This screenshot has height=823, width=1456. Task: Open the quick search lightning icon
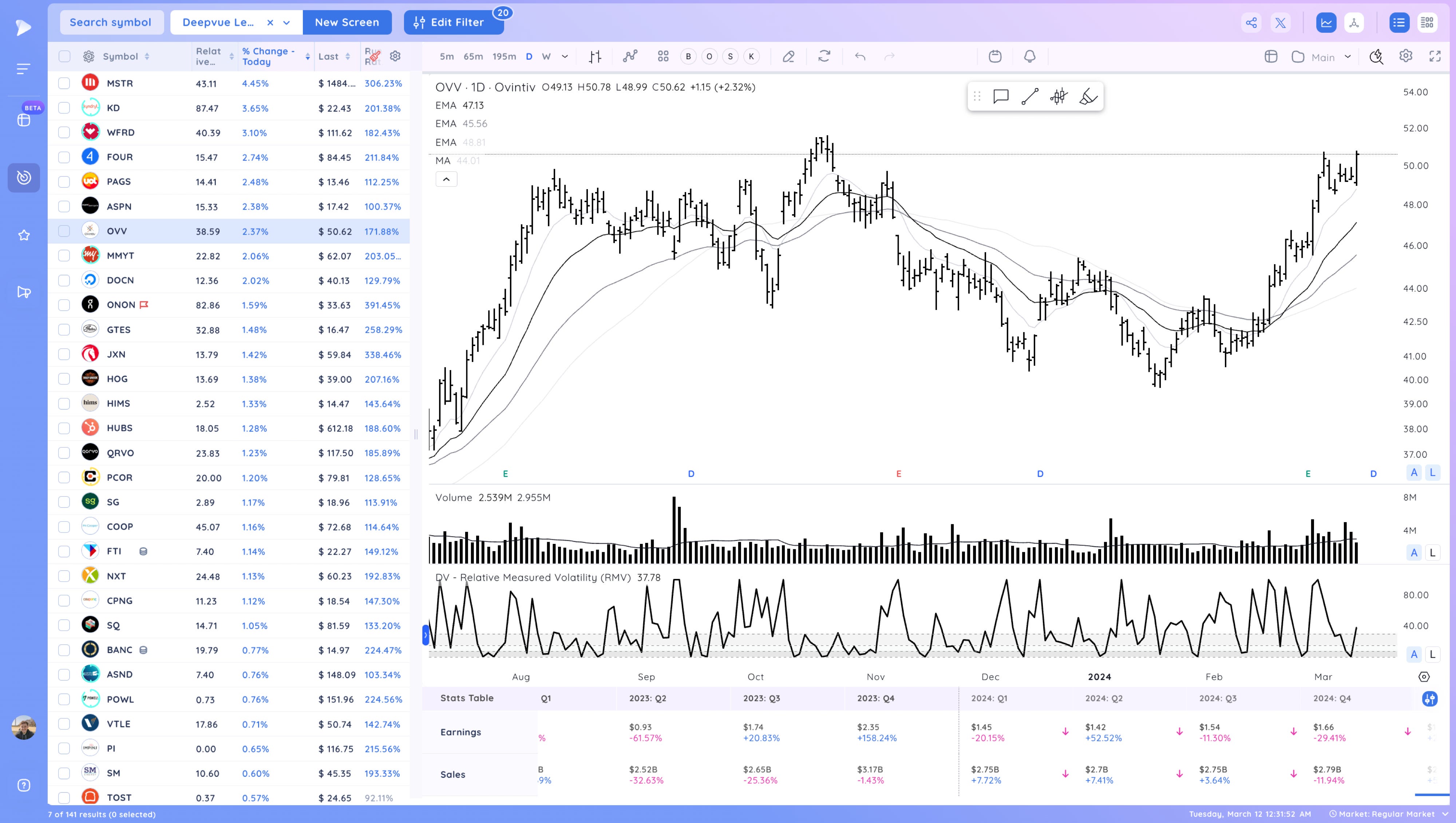pos(1376,56)
